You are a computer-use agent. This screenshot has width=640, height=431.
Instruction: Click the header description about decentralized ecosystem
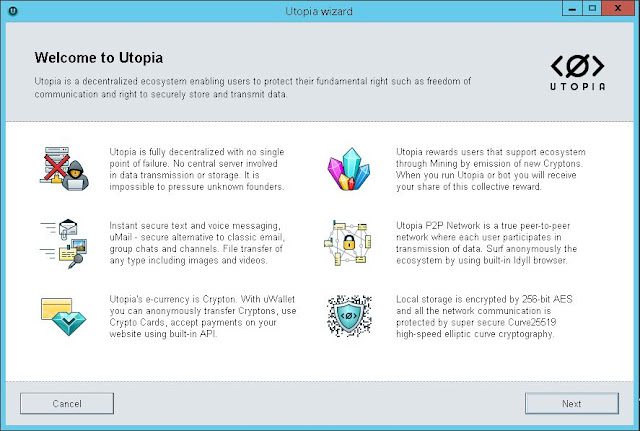[253, 87]
